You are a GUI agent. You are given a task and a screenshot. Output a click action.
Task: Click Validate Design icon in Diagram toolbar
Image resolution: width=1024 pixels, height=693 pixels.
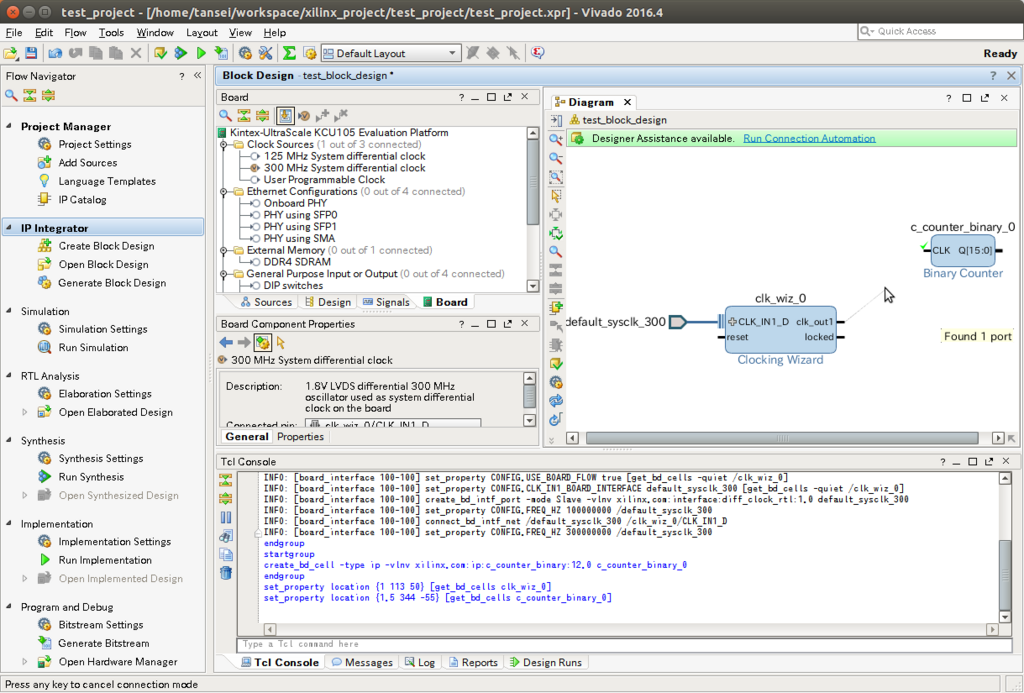click(556, 364)
